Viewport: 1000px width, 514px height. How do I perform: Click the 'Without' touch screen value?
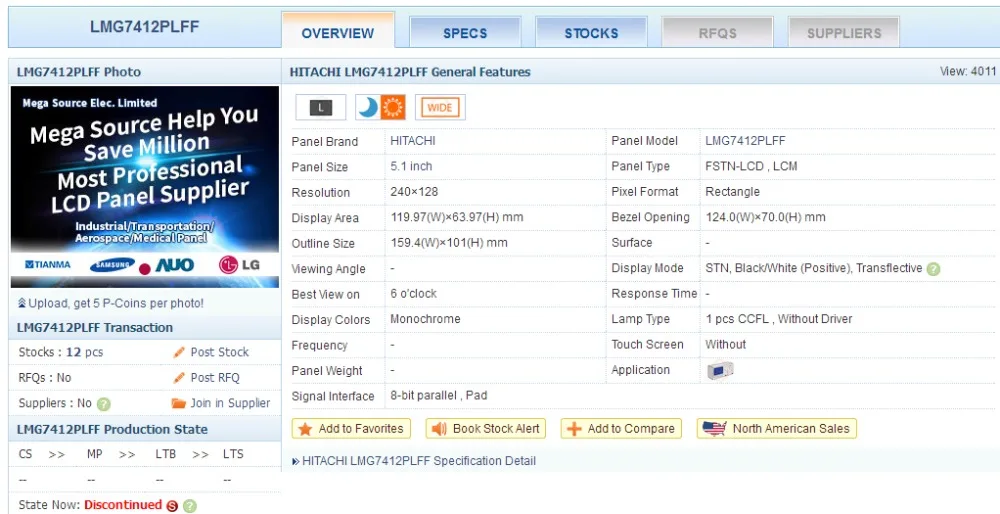[725, 344]
